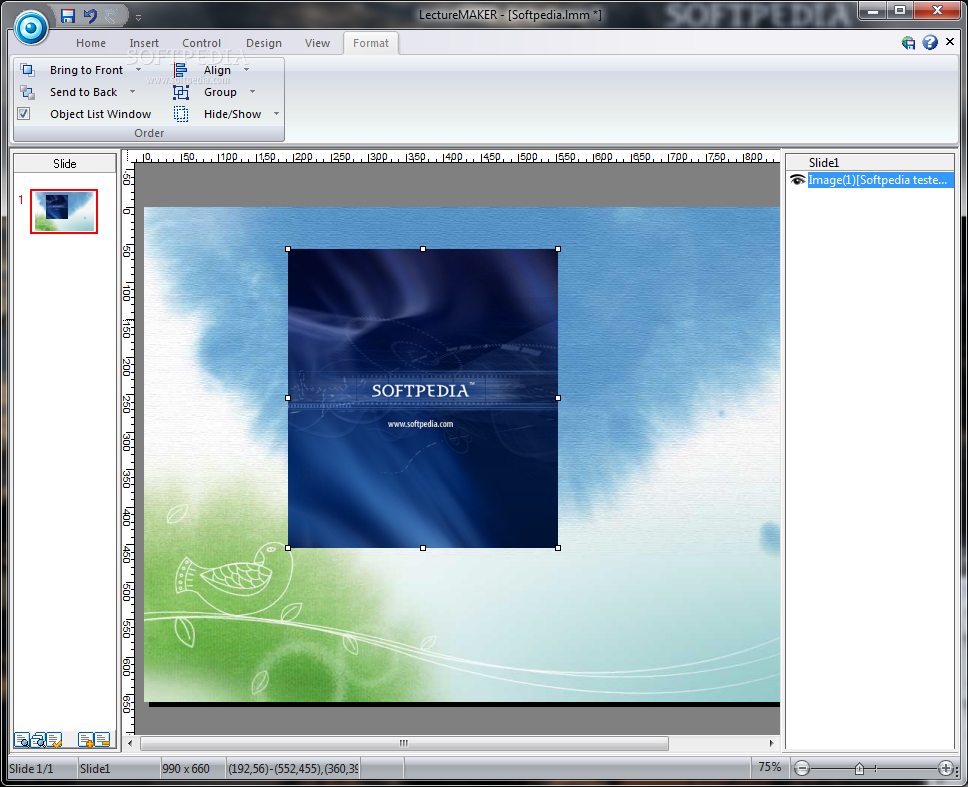The width and height of the screenshot is (968, 787).
Task: Delete the slide with minus icon
Action: coord(102,739)
